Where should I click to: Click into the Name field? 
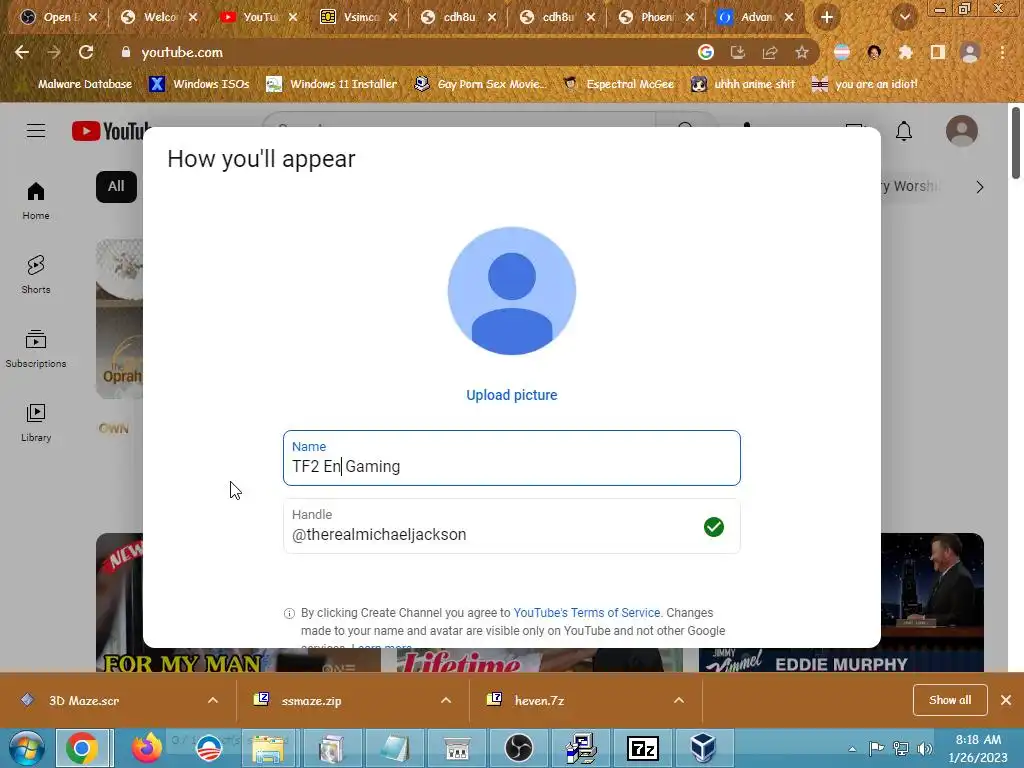click(x=512, y=458)
